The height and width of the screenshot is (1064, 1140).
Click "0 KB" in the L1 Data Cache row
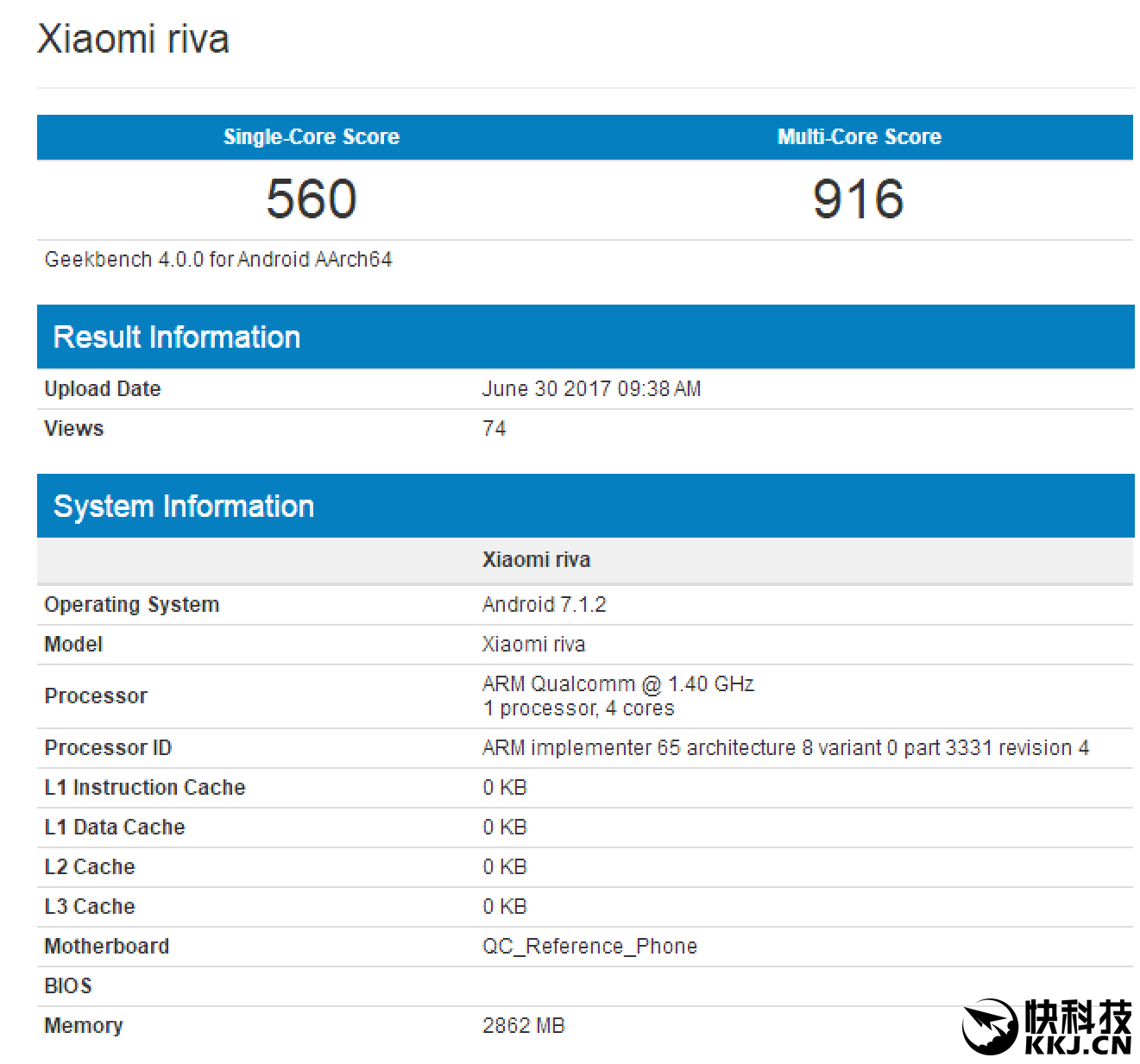click(x=505, y=827)
